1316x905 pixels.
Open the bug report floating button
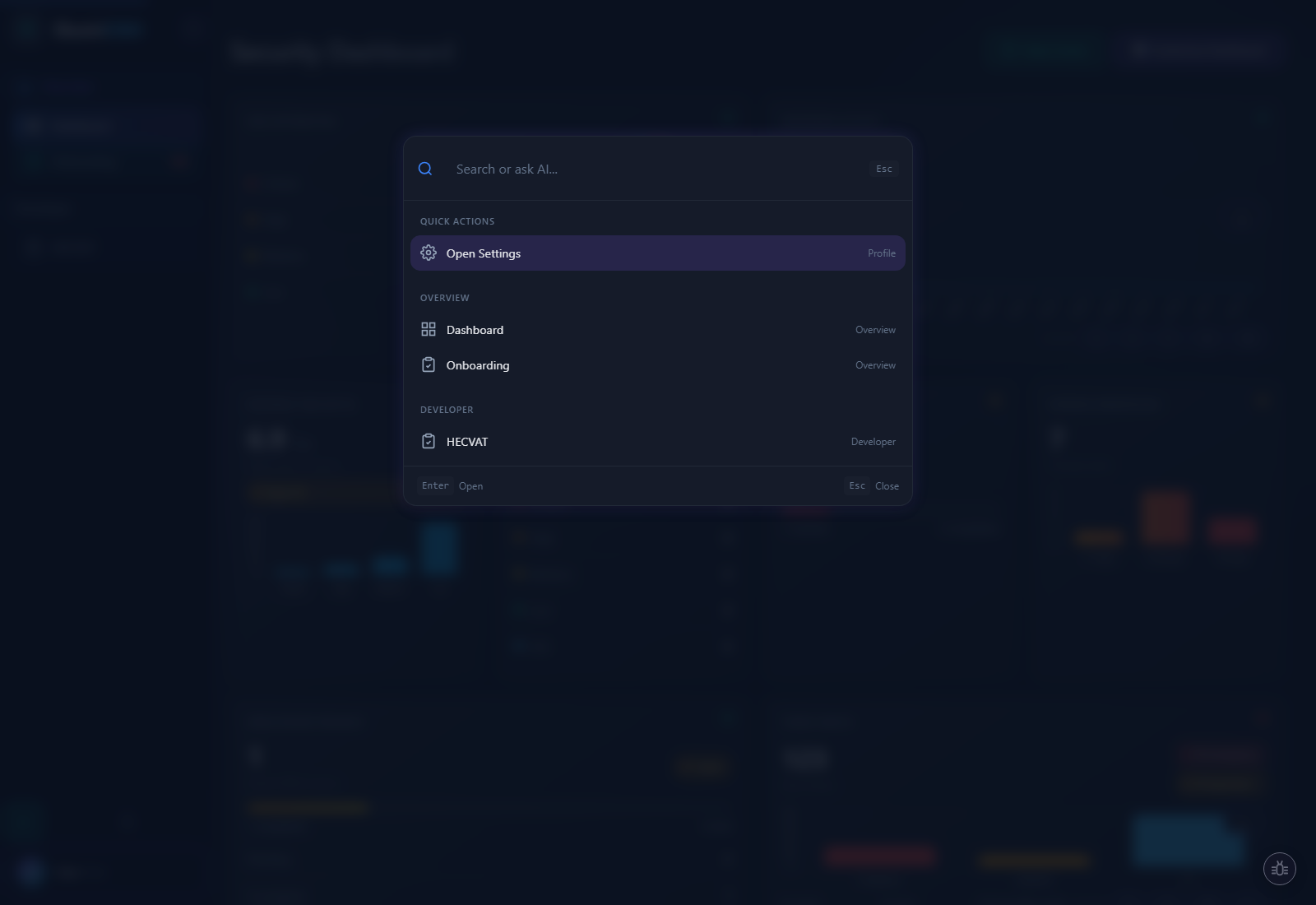pos(1280,868)
